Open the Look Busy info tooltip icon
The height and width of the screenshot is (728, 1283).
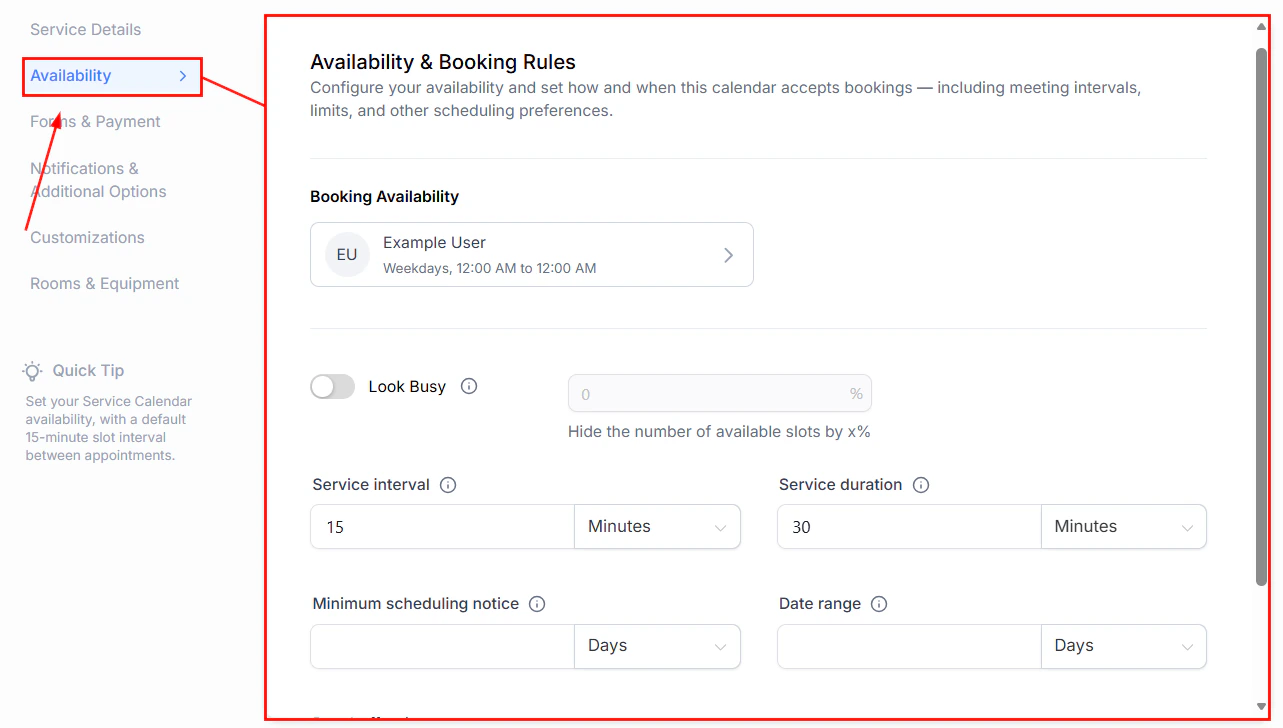468,386
